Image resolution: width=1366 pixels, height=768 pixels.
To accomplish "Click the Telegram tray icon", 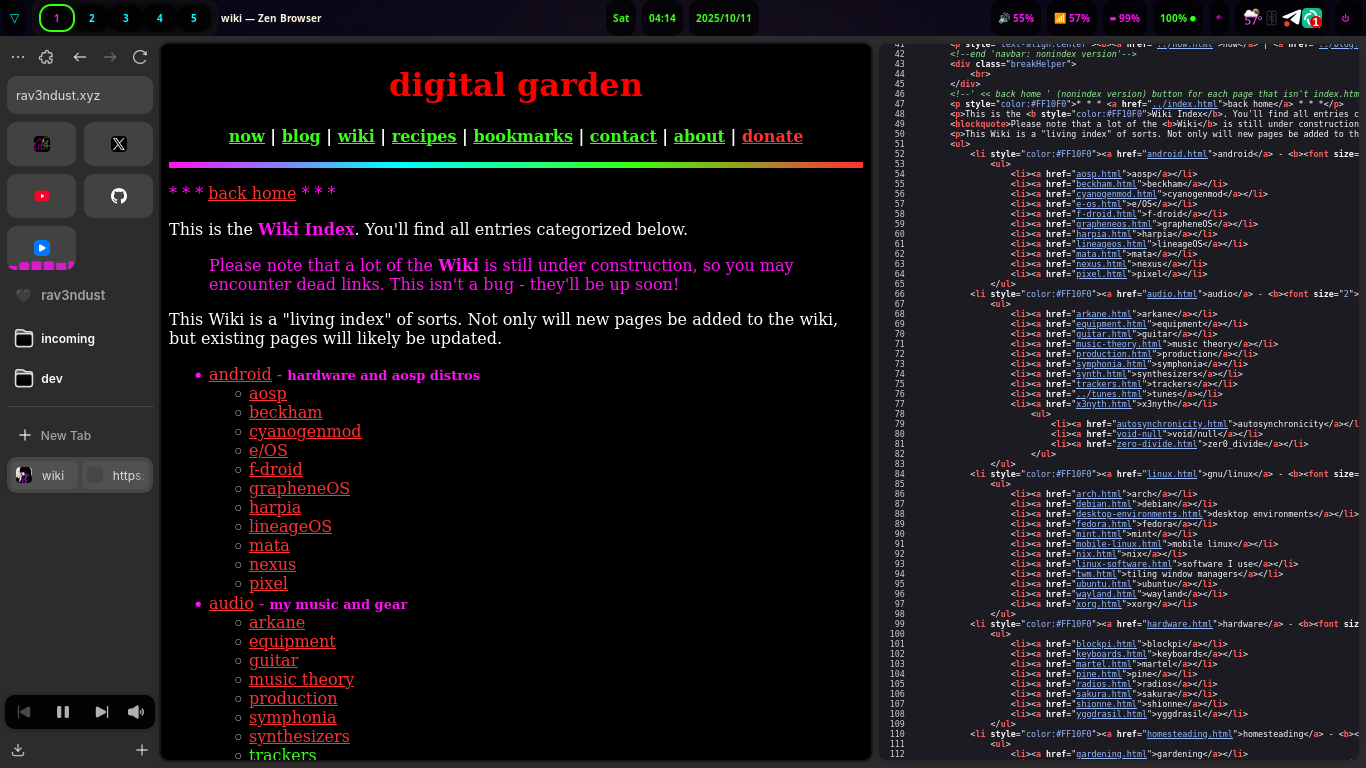I will coord(1292,18).
